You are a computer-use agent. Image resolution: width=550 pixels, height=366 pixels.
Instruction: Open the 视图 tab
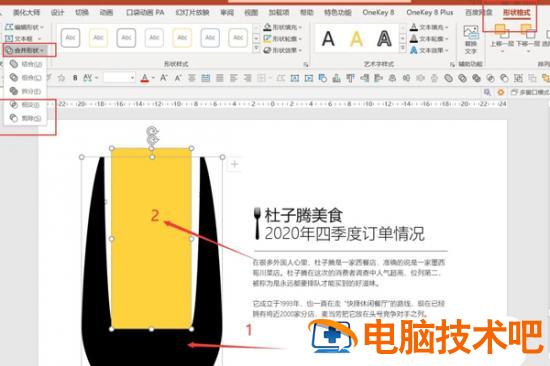click(x=251, y=13)
